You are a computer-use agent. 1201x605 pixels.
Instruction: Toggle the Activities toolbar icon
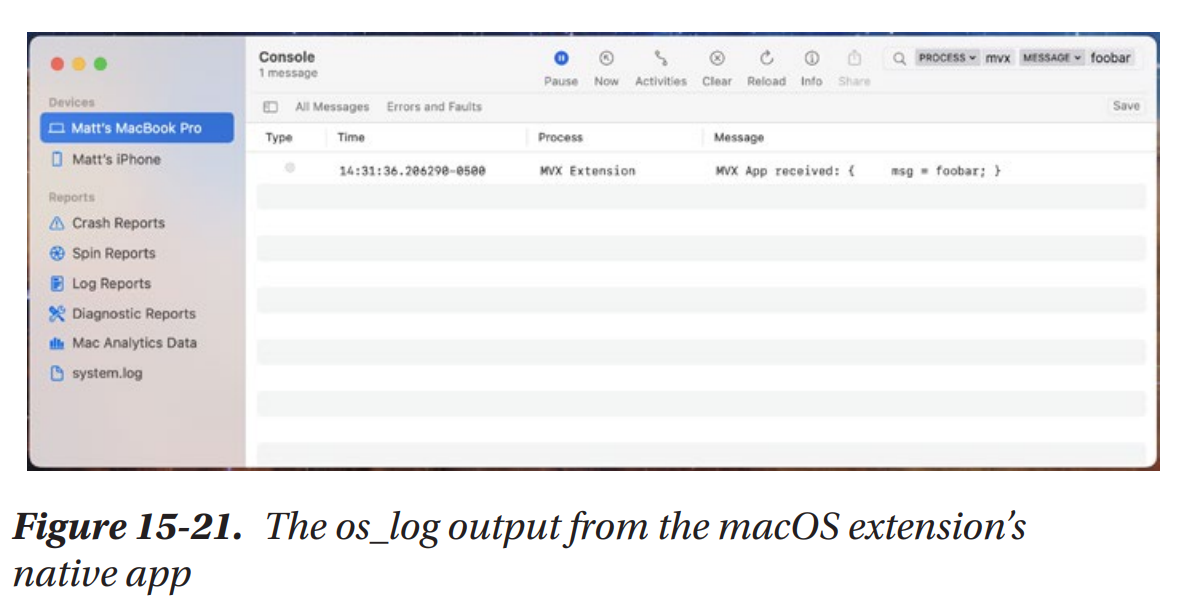[x=660, y=60]
